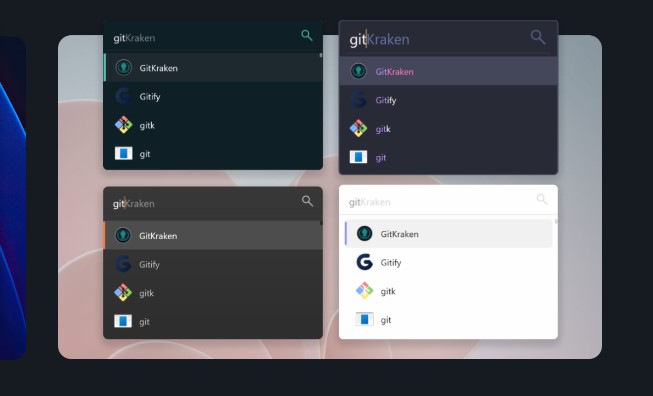Click the GitKraken icon in the white-themed launcher
653x396 pixels.
click(364, 234)
